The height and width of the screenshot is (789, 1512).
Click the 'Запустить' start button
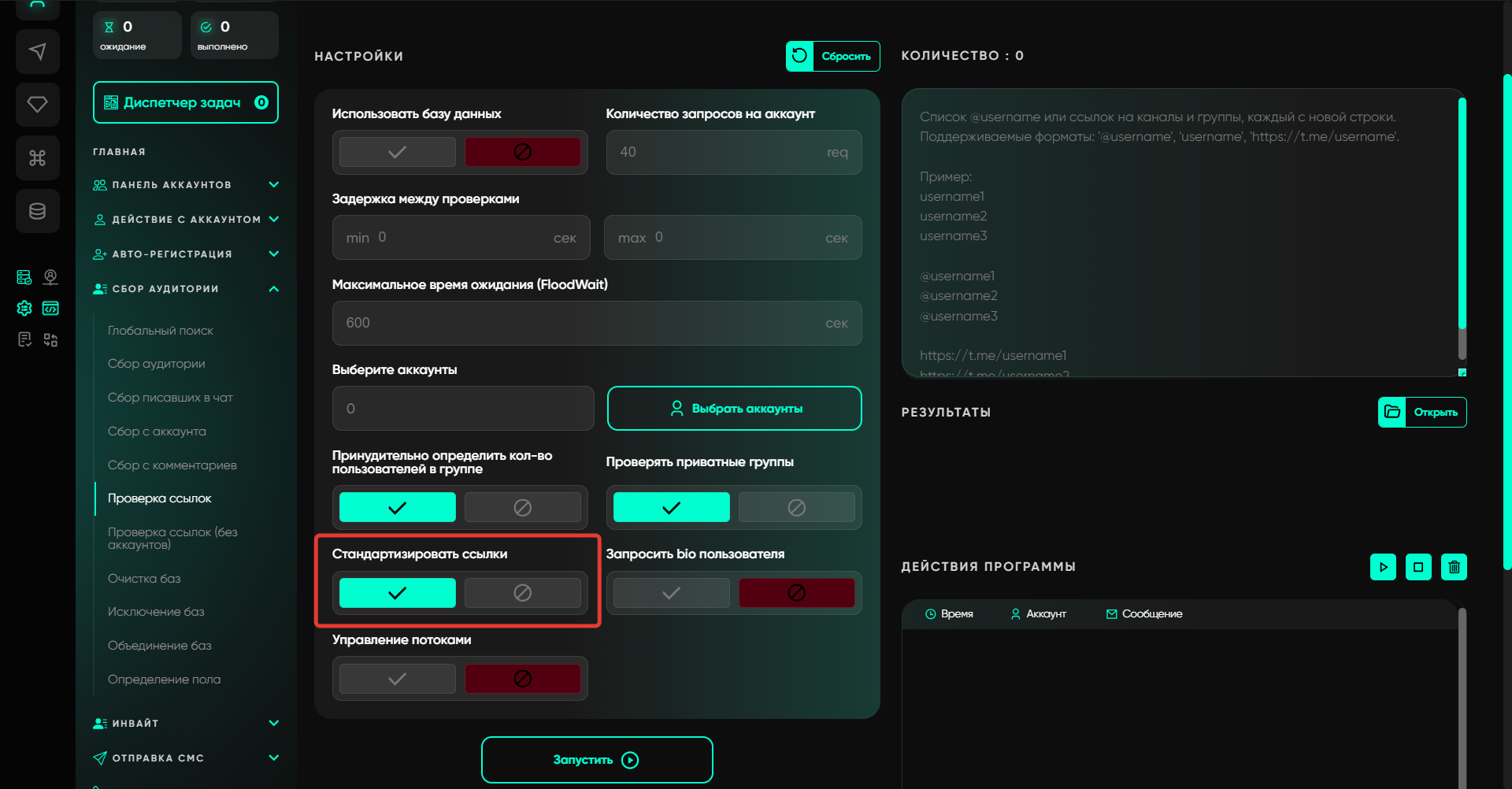pos(596,760)
